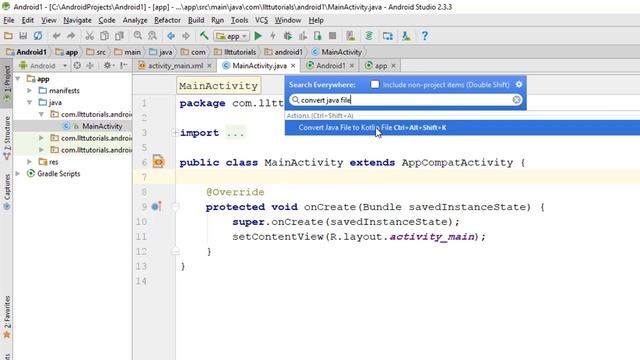Click the Redo arrow icon
This screenshot has width=640, height=360.
click(x=71, y=36)
